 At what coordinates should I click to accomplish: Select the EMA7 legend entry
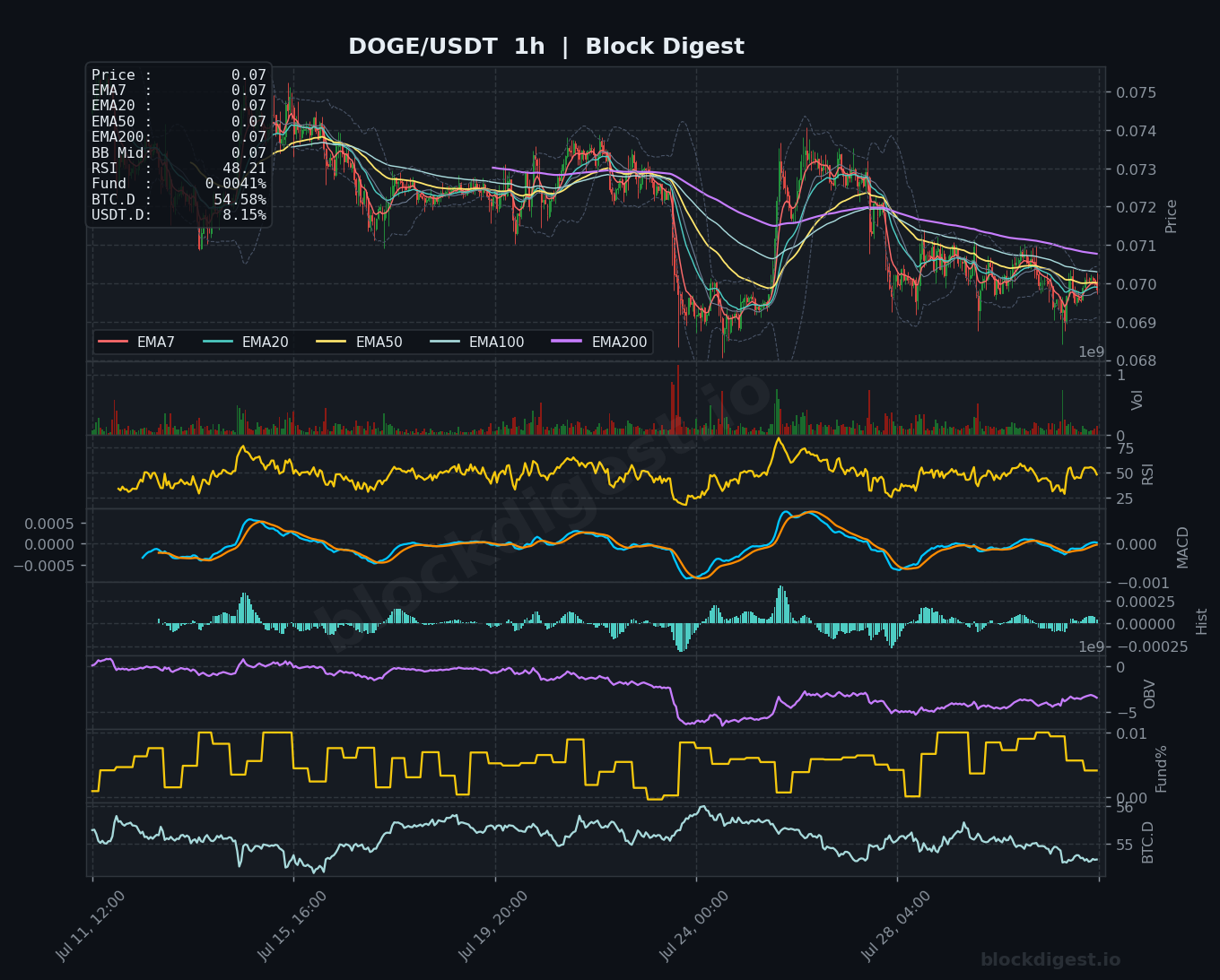(136, 343)
